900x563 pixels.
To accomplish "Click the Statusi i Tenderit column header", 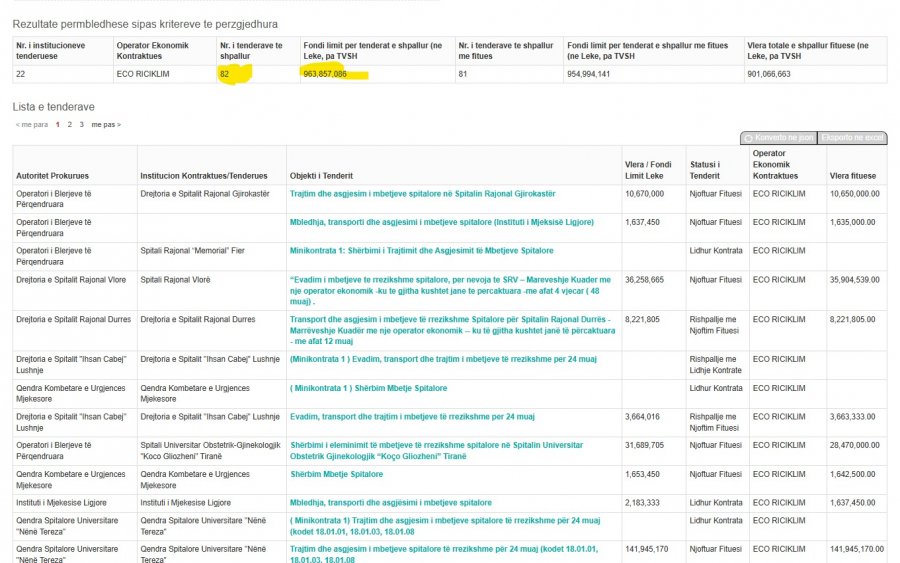I will pyautogui.click(x=705, y=170).
